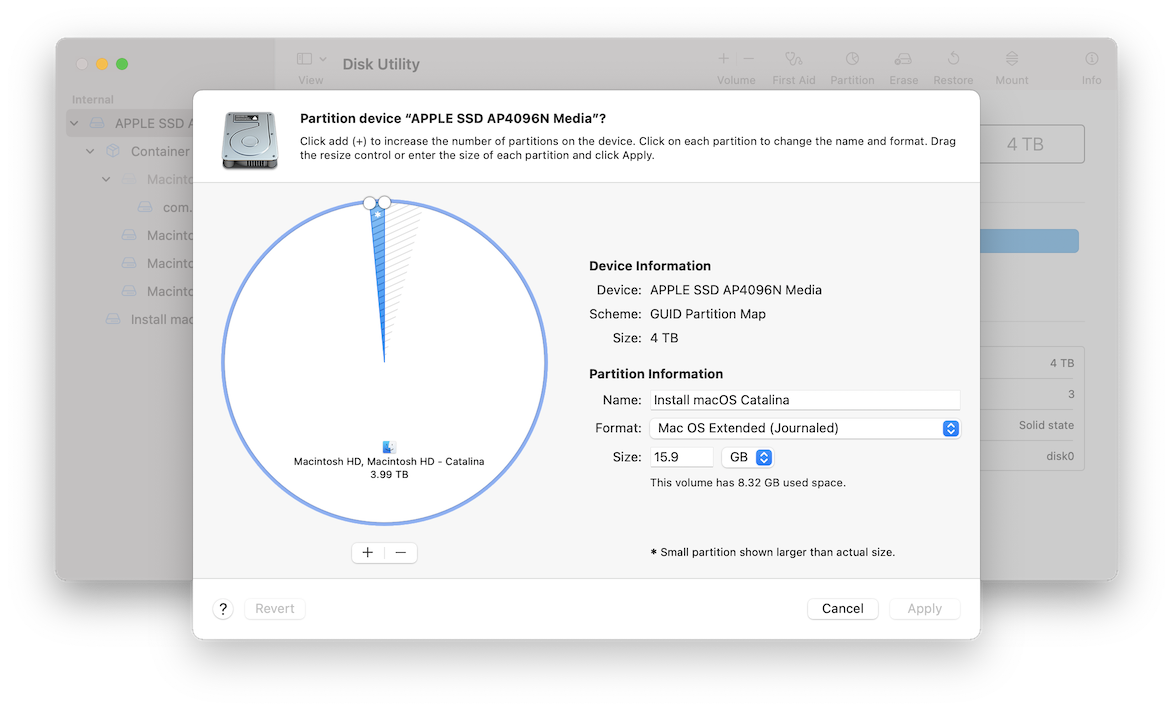Click the Restore toolbar icon
1173x713 pixels.
pyautogui.click(x=953, y=58)
